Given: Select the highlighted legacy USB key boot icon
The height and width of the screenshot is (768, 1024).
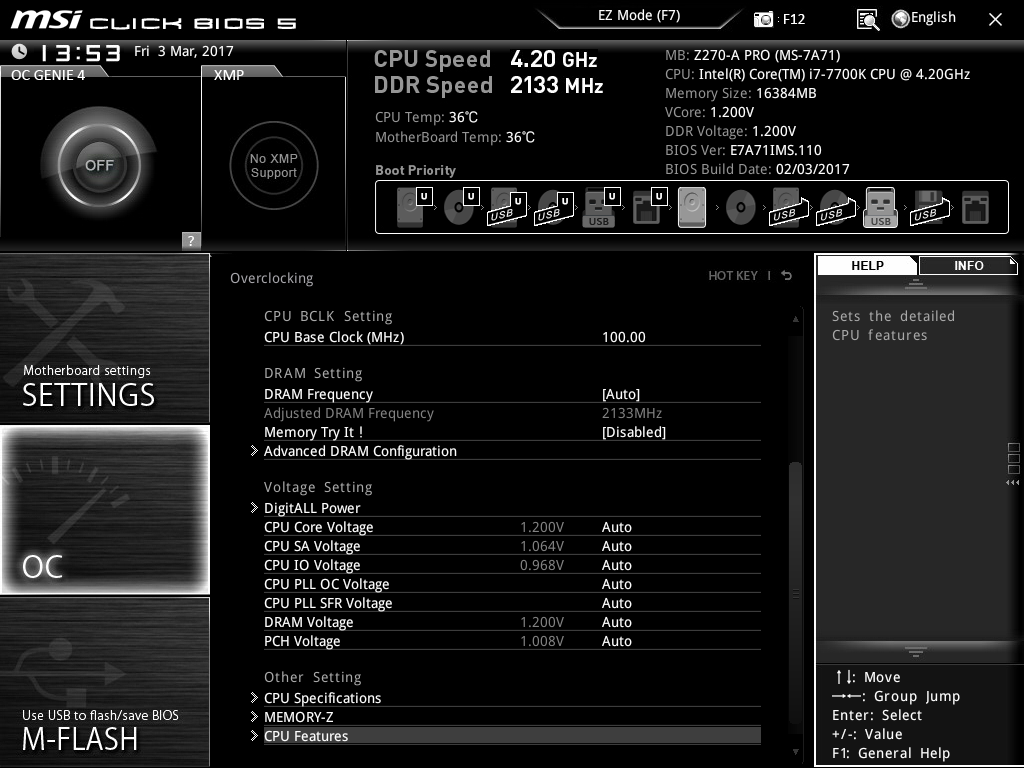Looking at the screenshot, I should point(880,207).
